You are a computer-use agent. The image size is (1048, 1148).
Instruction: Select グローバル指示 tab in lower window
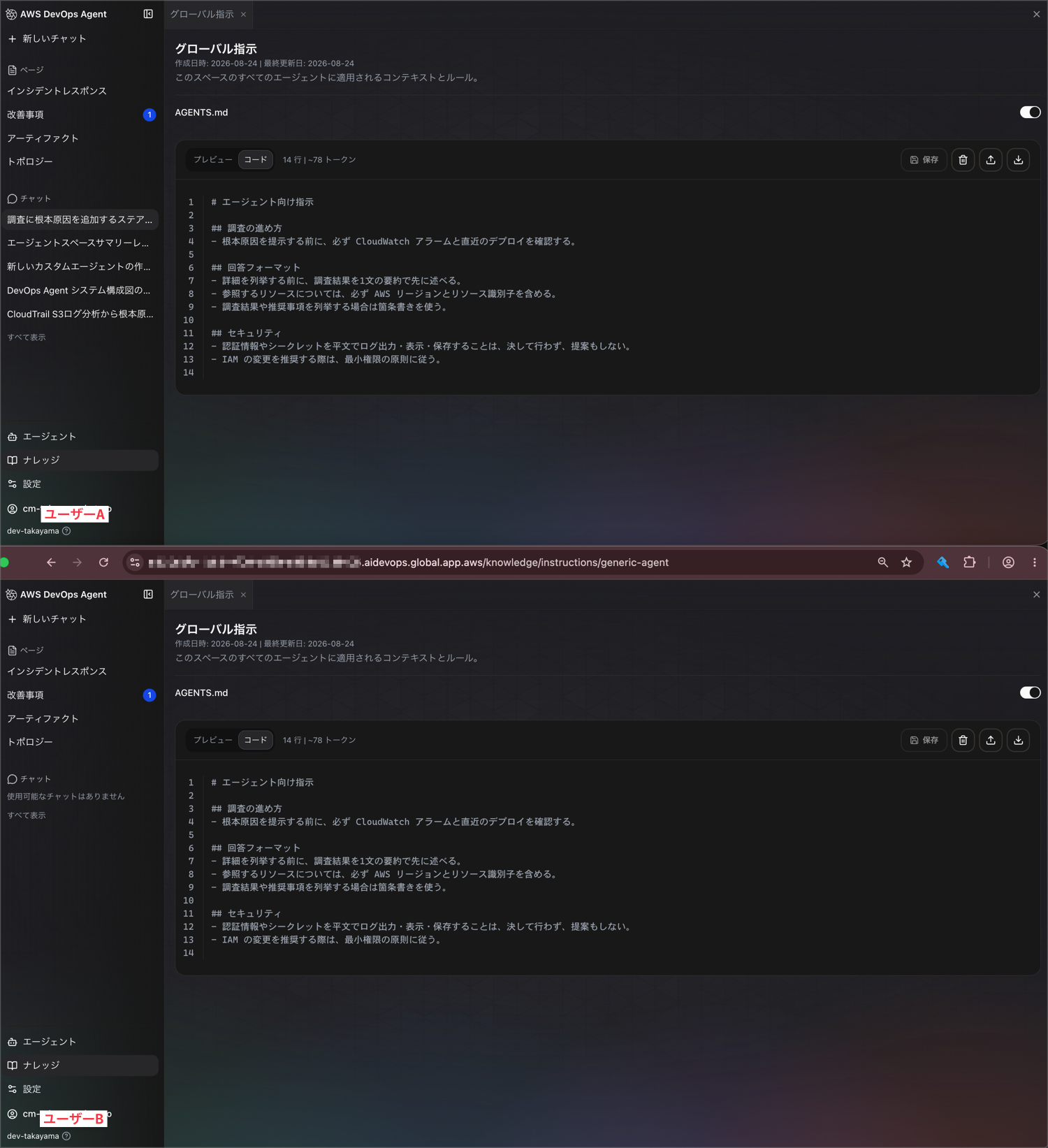202,595
